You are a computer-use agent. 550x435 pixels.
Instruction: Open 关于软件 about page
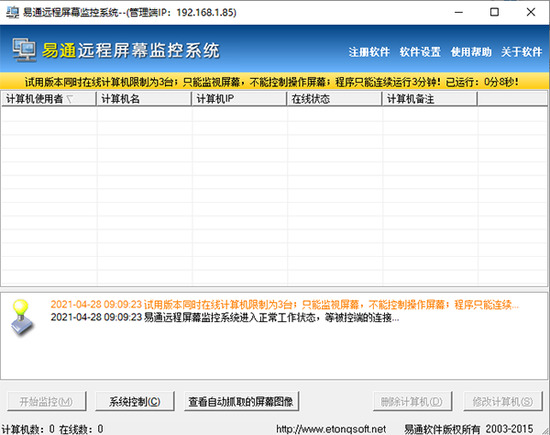[521, 52]
